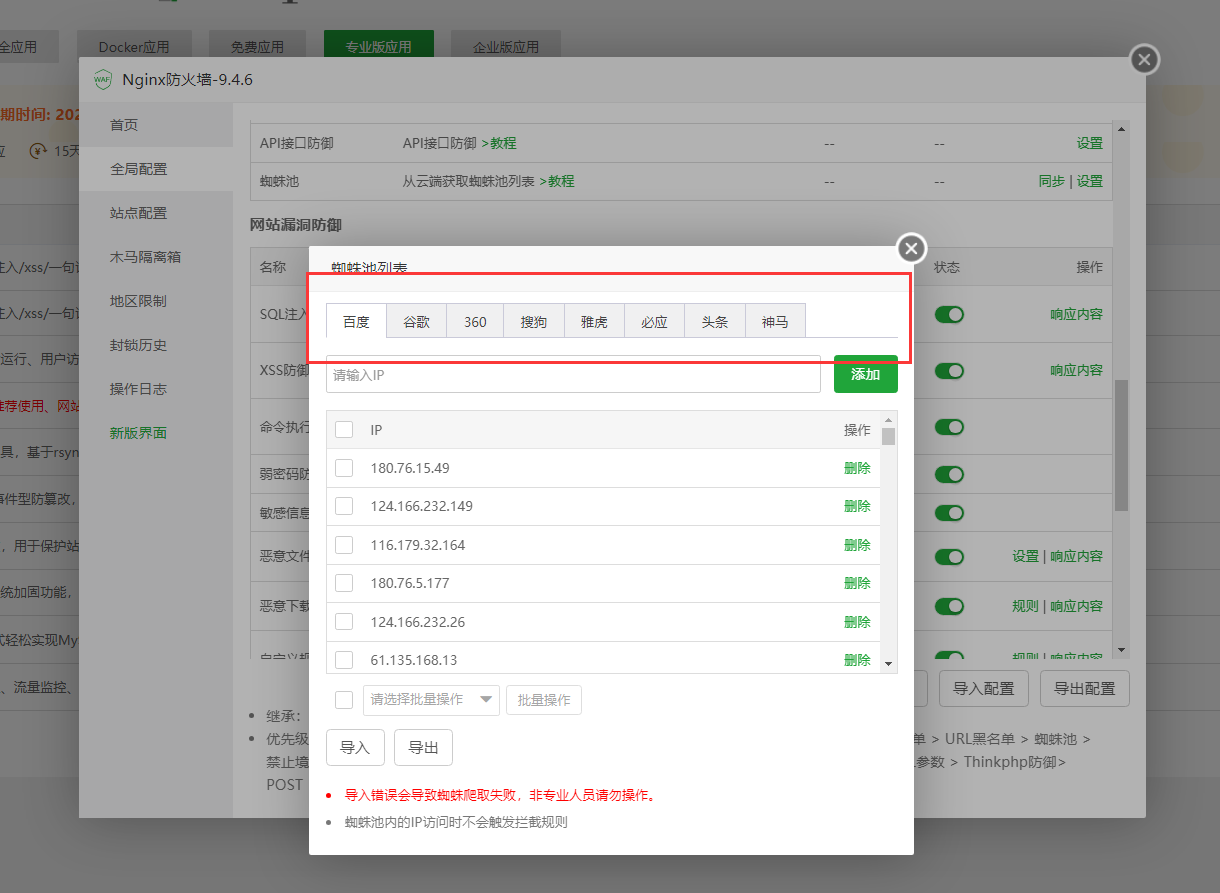Screen dimensions: 1220x893
Task: Close the Nginx firewall window
Action: tap(1144, 60)
